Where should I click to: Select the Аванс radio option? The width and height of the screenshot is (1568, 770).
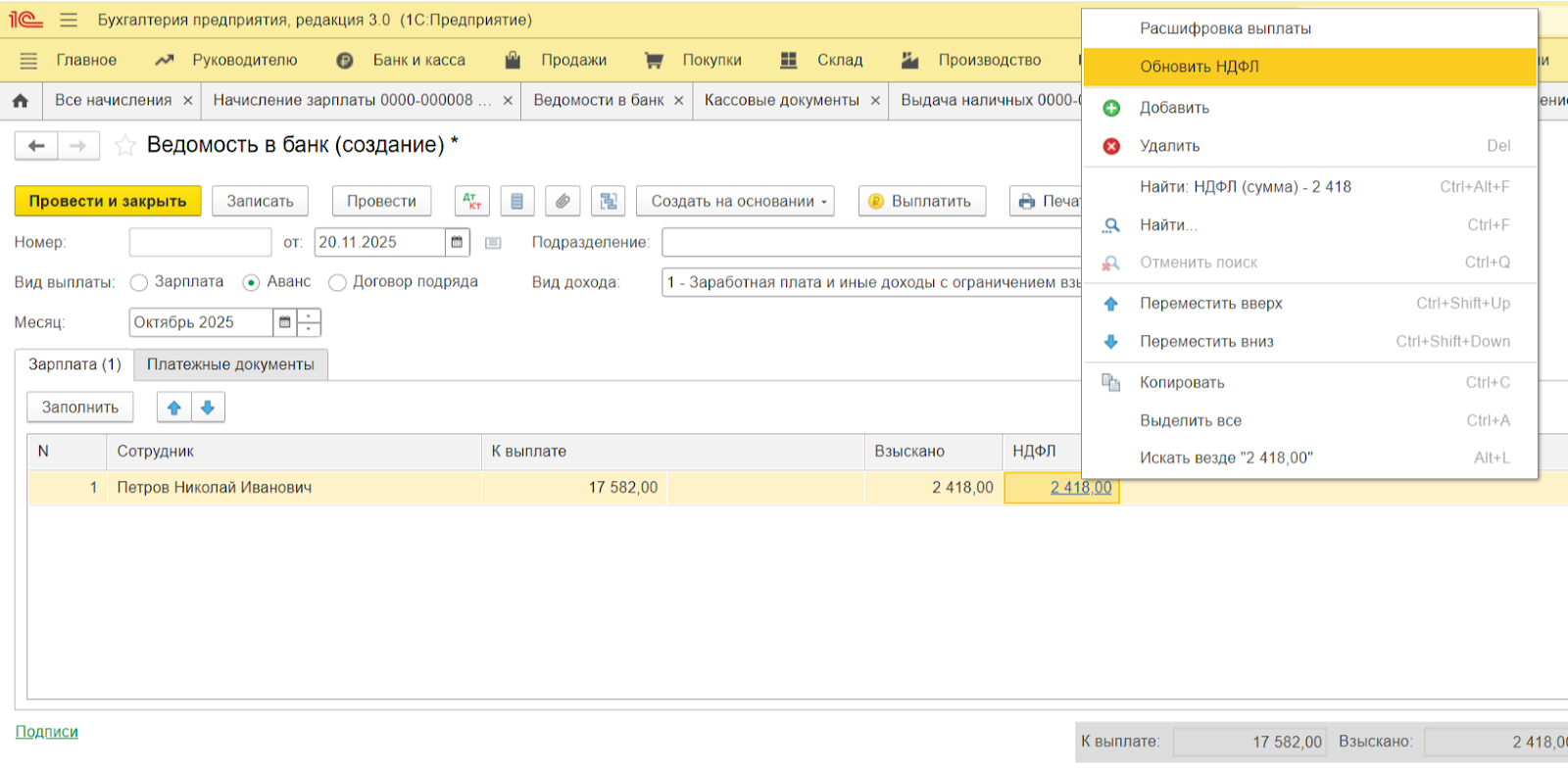(251, 282)
